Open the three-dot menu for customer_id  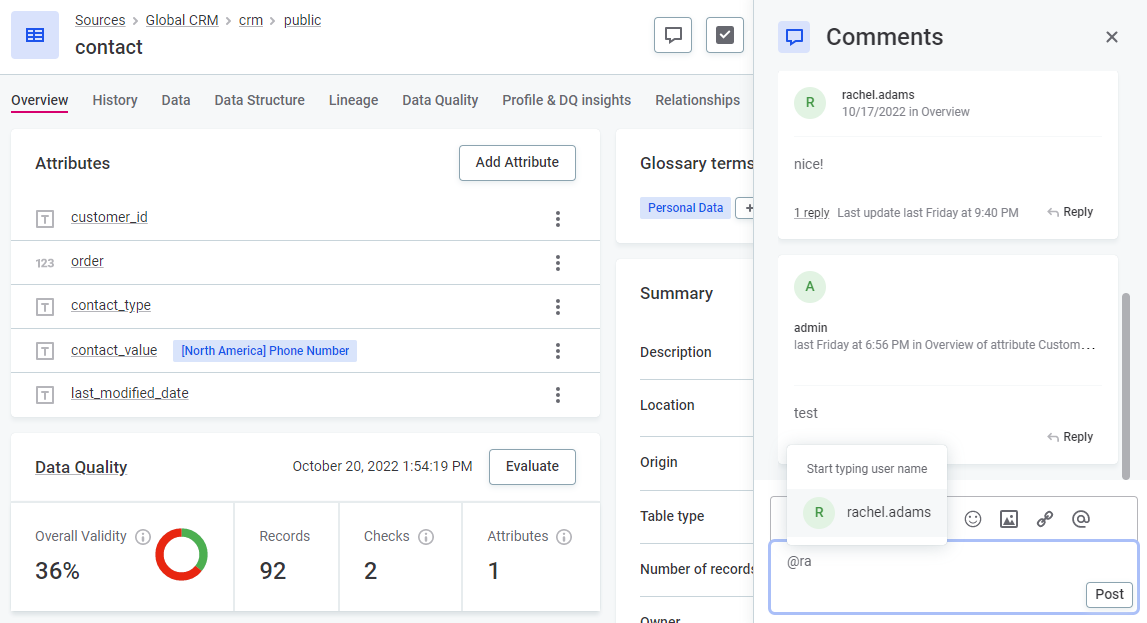(x=558, y=219)
